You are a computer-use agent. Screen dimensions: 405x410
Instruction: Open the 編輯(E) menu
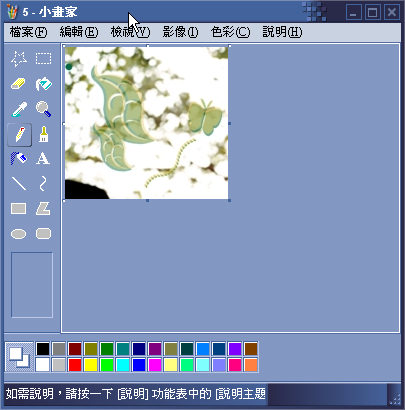click(79, 32)
